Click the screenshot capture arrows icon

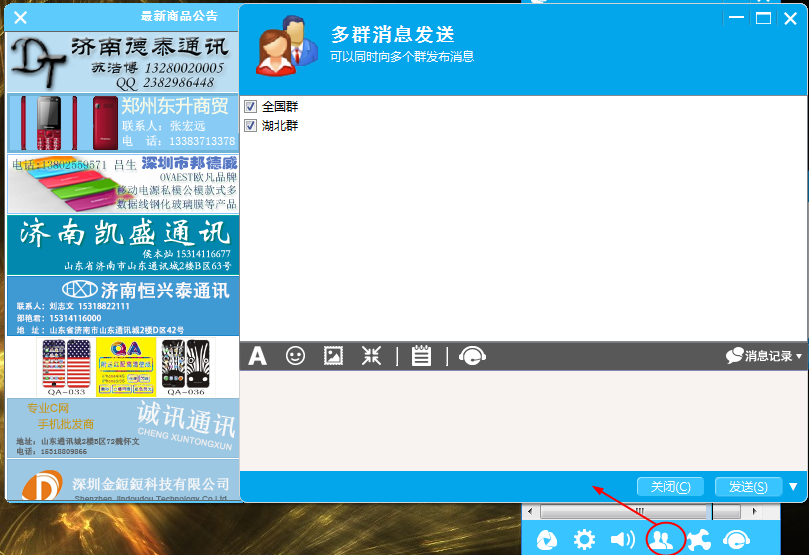click(x=371, y=356)
